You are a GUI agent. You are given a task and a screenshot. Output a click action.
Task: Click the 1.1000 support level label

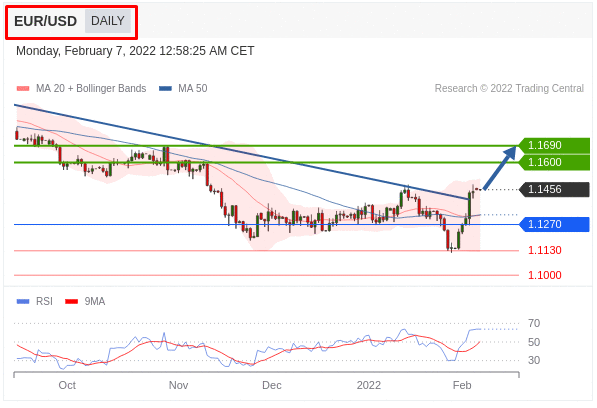tap(544, 275)
